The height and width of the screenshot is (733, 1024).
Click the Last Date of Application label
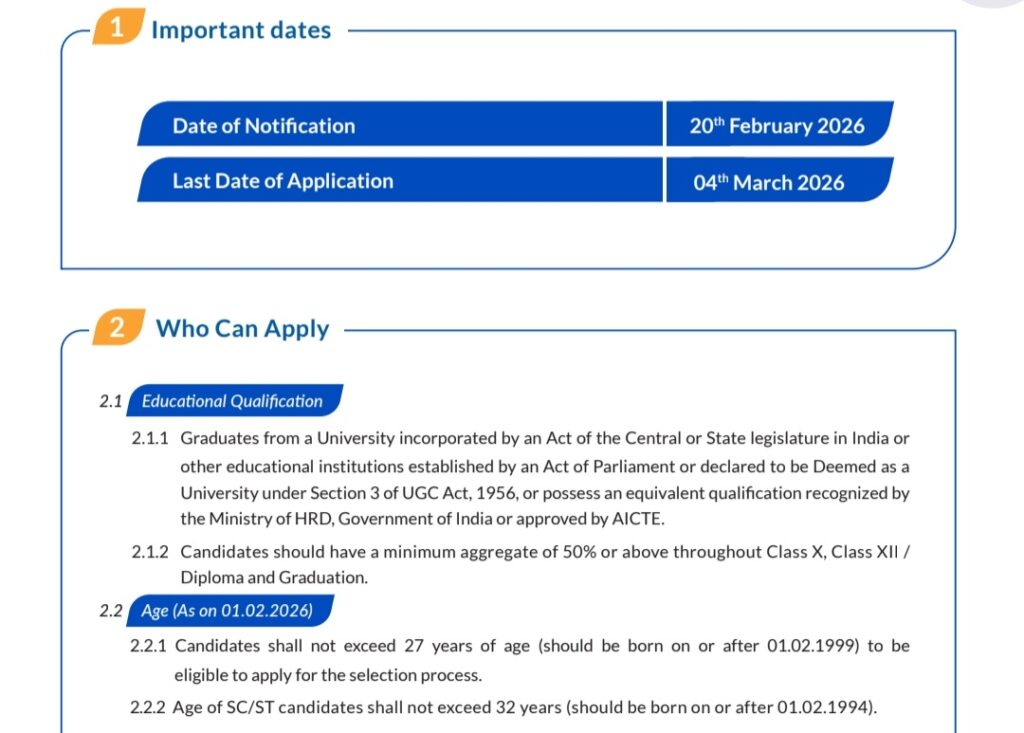(x=282, y=181)
